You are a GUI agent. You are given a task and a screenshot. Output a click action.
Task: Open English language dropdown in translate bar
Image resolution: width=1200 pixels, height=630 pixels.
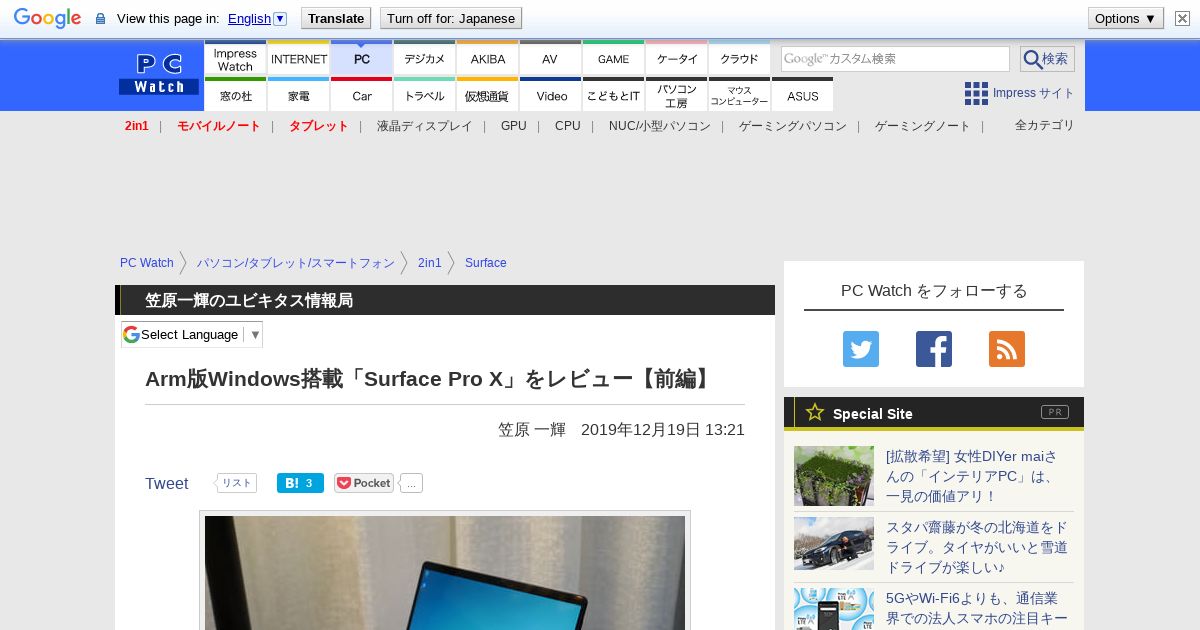(257, 18)
